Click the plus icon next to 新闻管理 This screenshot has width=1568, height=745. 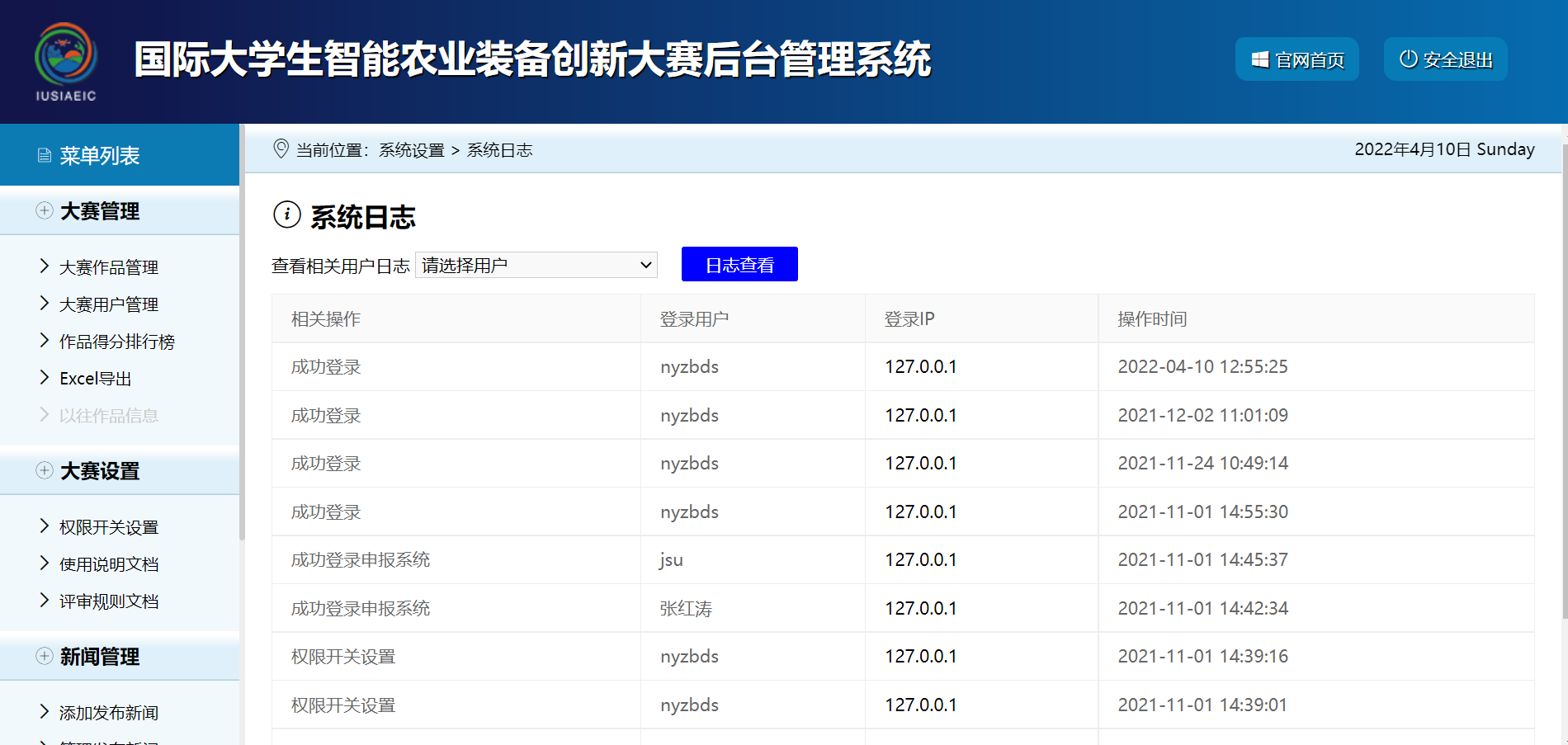point(45,656)
